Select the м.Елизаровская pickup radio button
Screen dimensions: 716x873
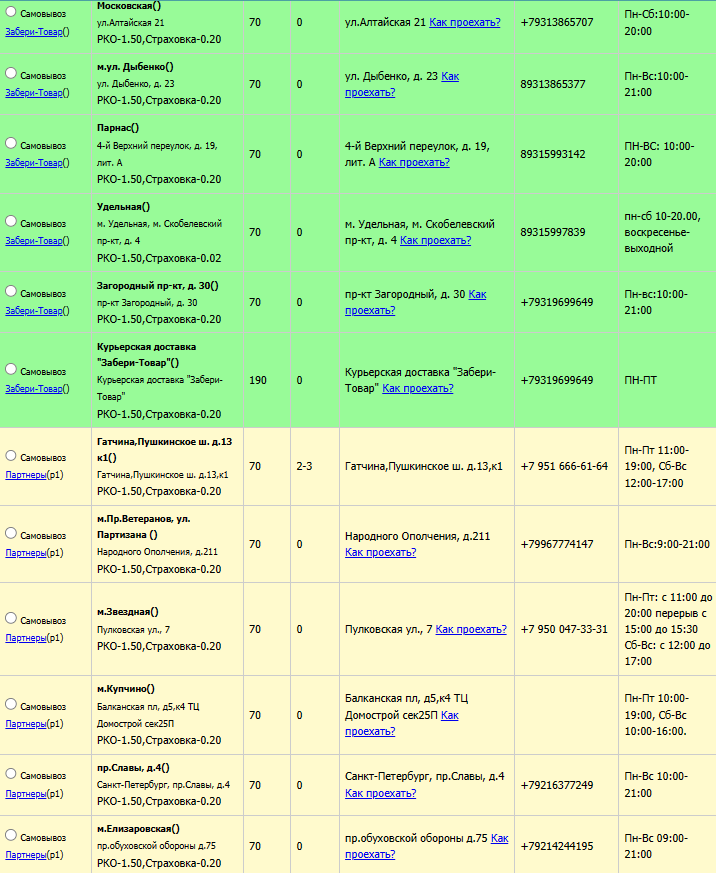[x=11, y=835]
